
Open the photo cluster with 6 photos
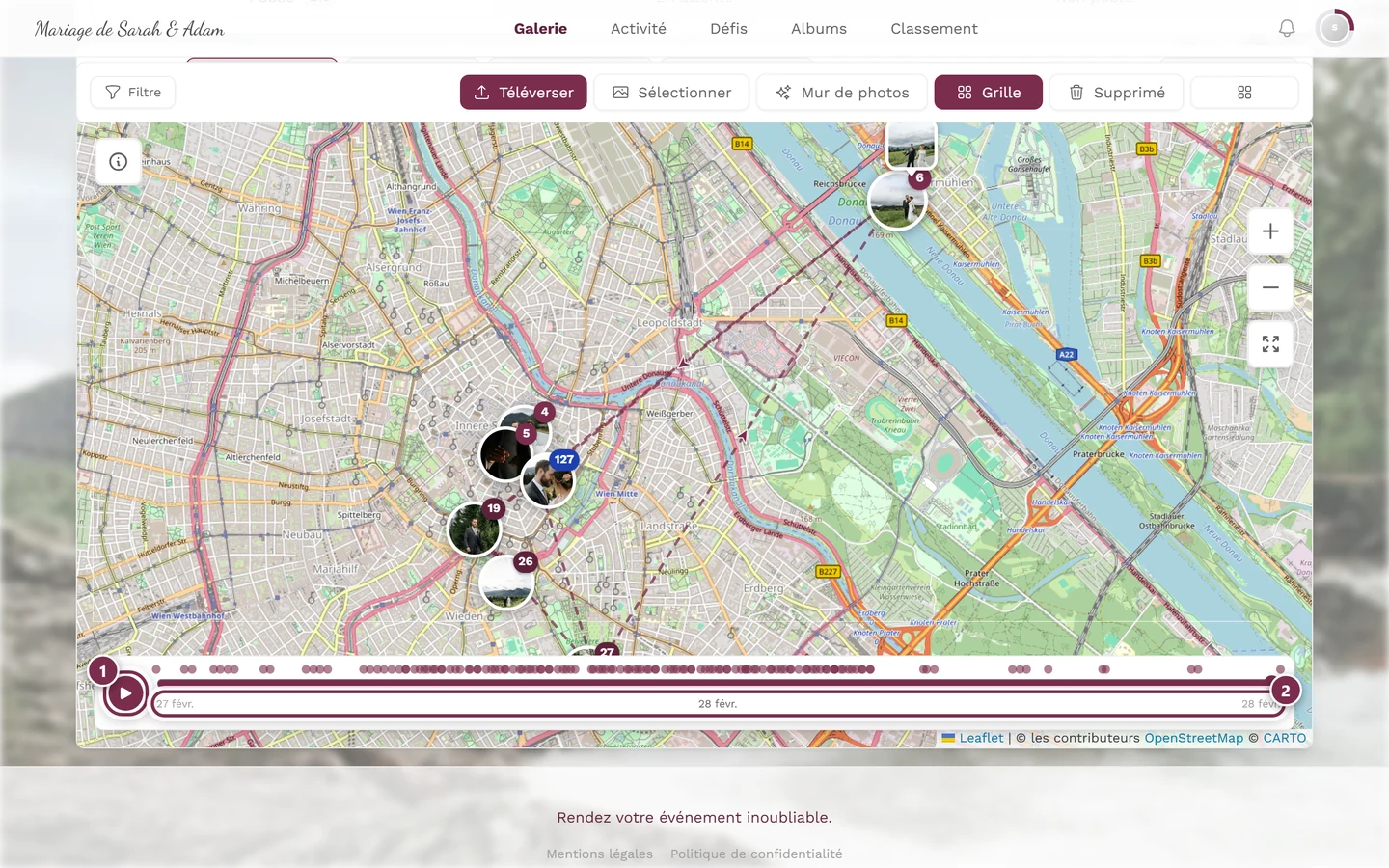pos(898,200)
